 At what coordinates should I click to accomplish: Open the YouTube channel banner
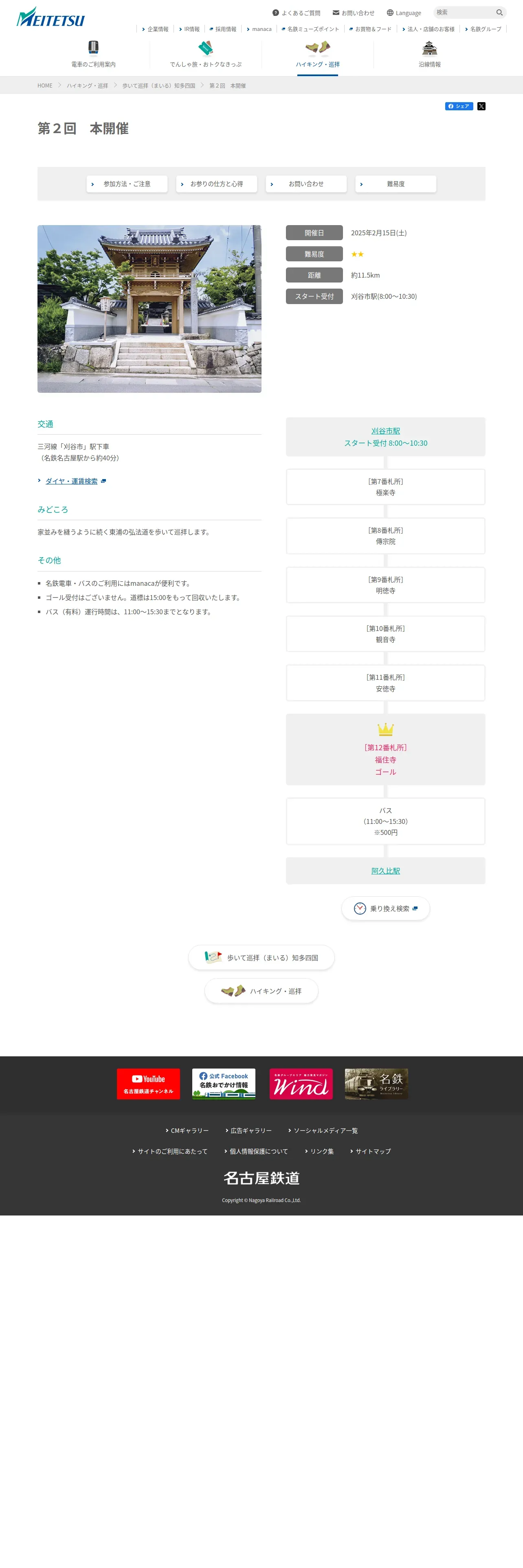(149, 1084)
